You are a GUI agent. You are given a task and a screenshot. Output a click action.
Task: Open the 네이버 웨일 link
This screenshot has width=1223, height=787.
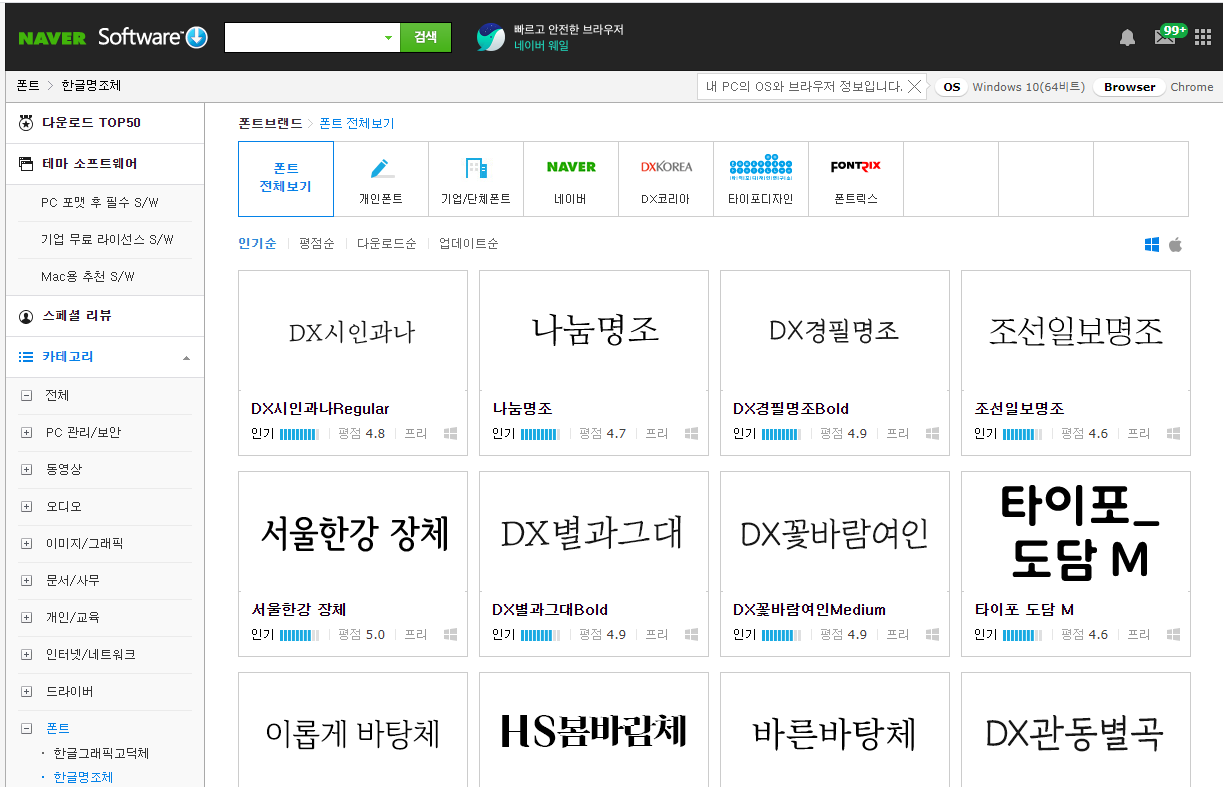[542, 46]
